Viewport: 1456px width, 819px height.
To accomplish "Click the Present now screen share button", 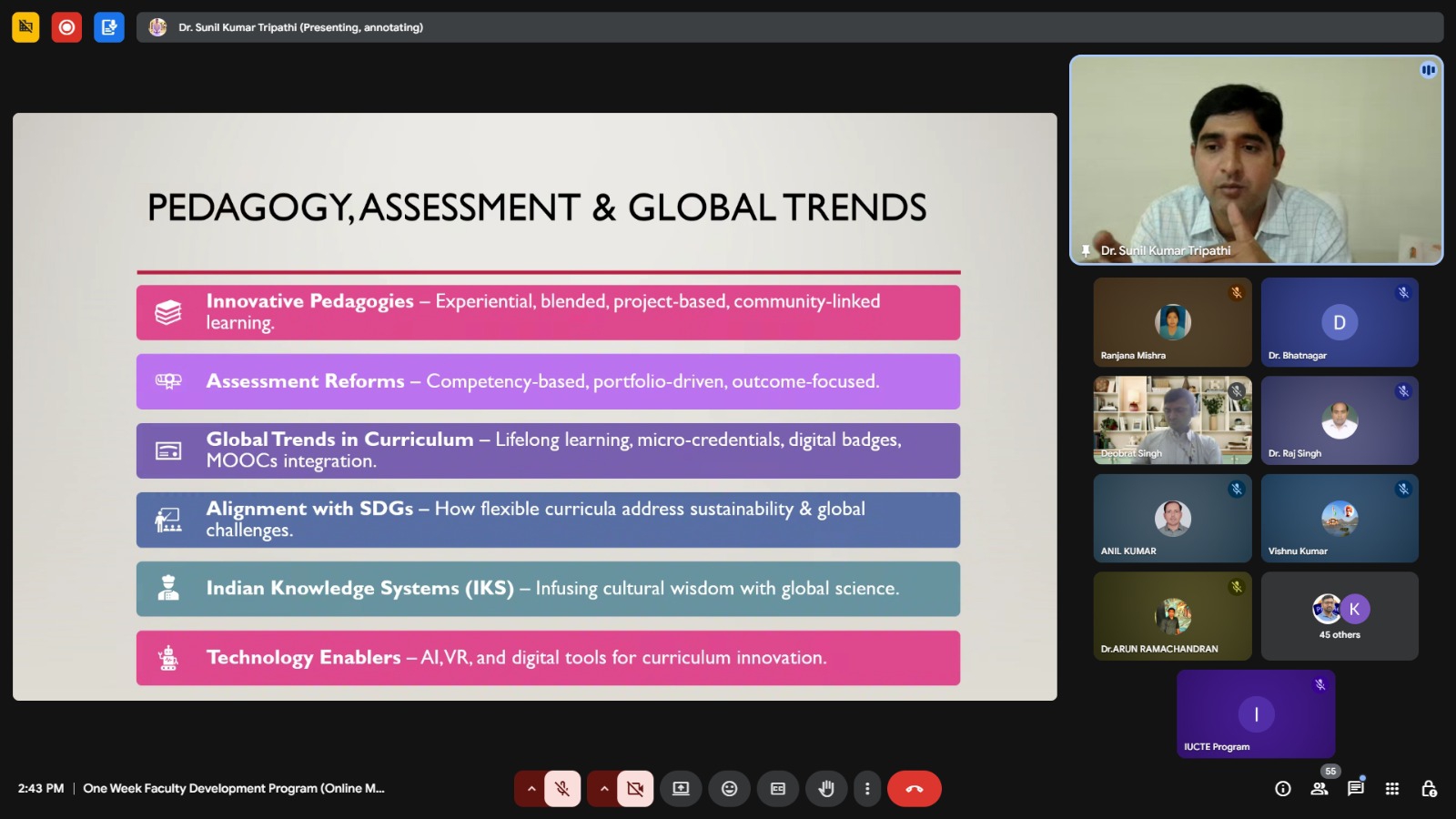I will pos(681,789).
